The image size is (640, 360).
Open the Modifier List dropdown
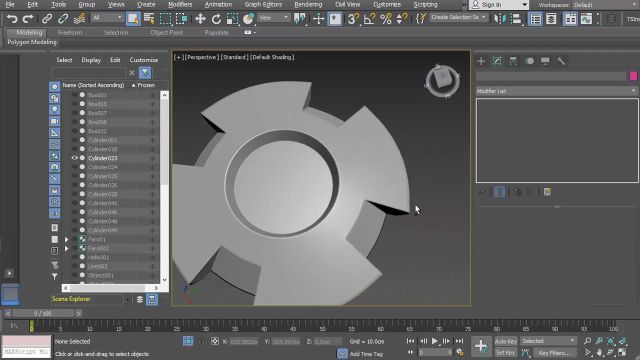click(x=557, y=91)
